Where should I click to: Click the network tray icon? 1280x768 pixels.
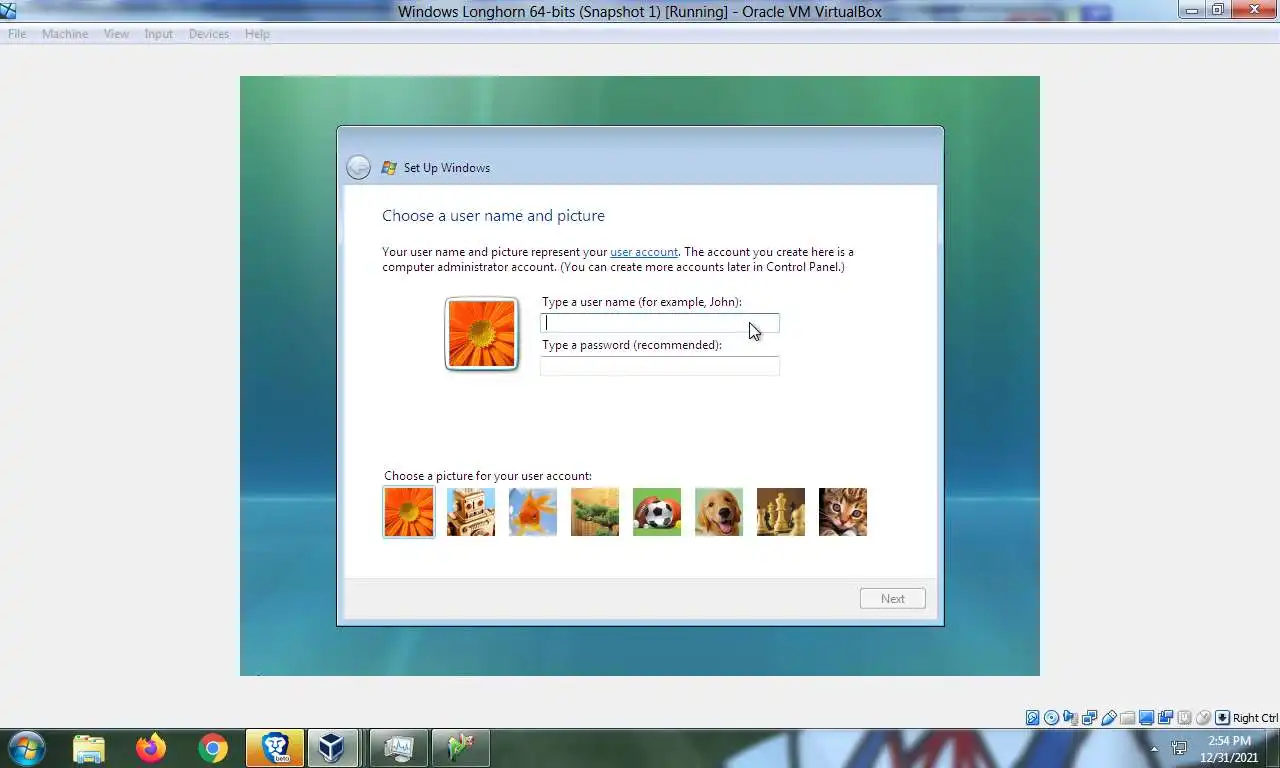pyautogui.click(x=1180, y=749)
